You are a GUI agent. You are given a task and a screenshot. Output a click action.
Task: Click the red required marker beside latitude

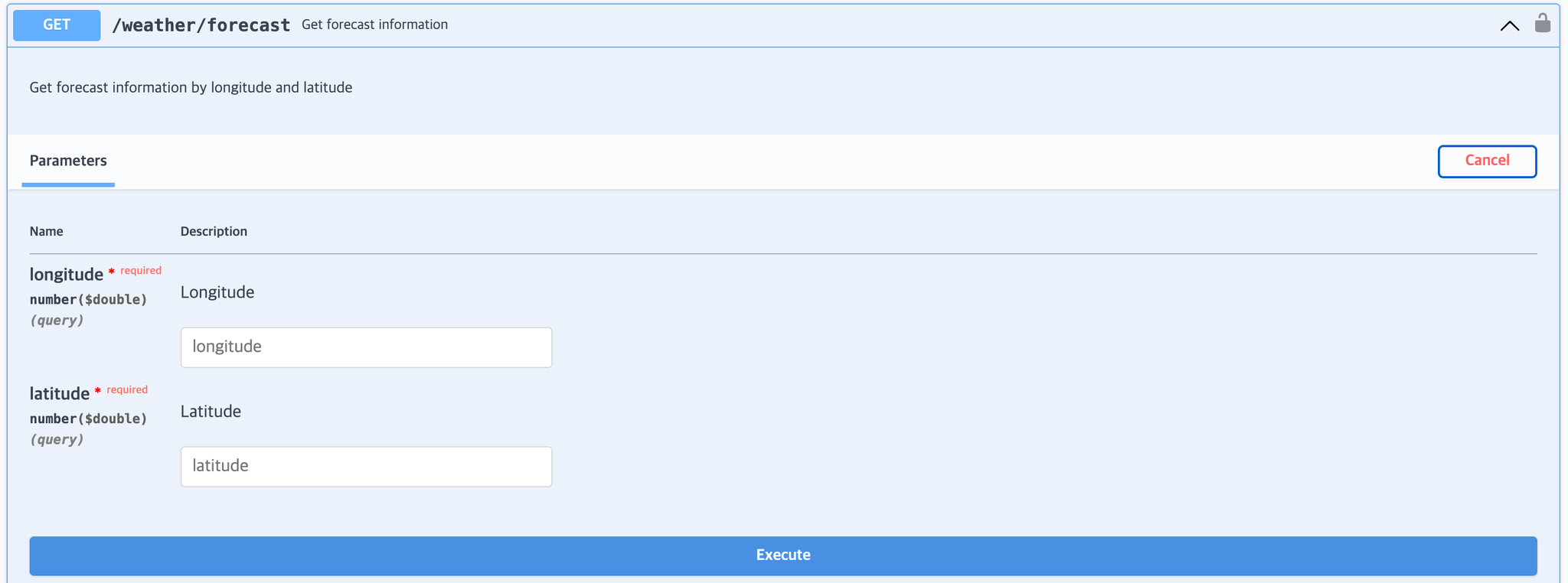(121, 390)
